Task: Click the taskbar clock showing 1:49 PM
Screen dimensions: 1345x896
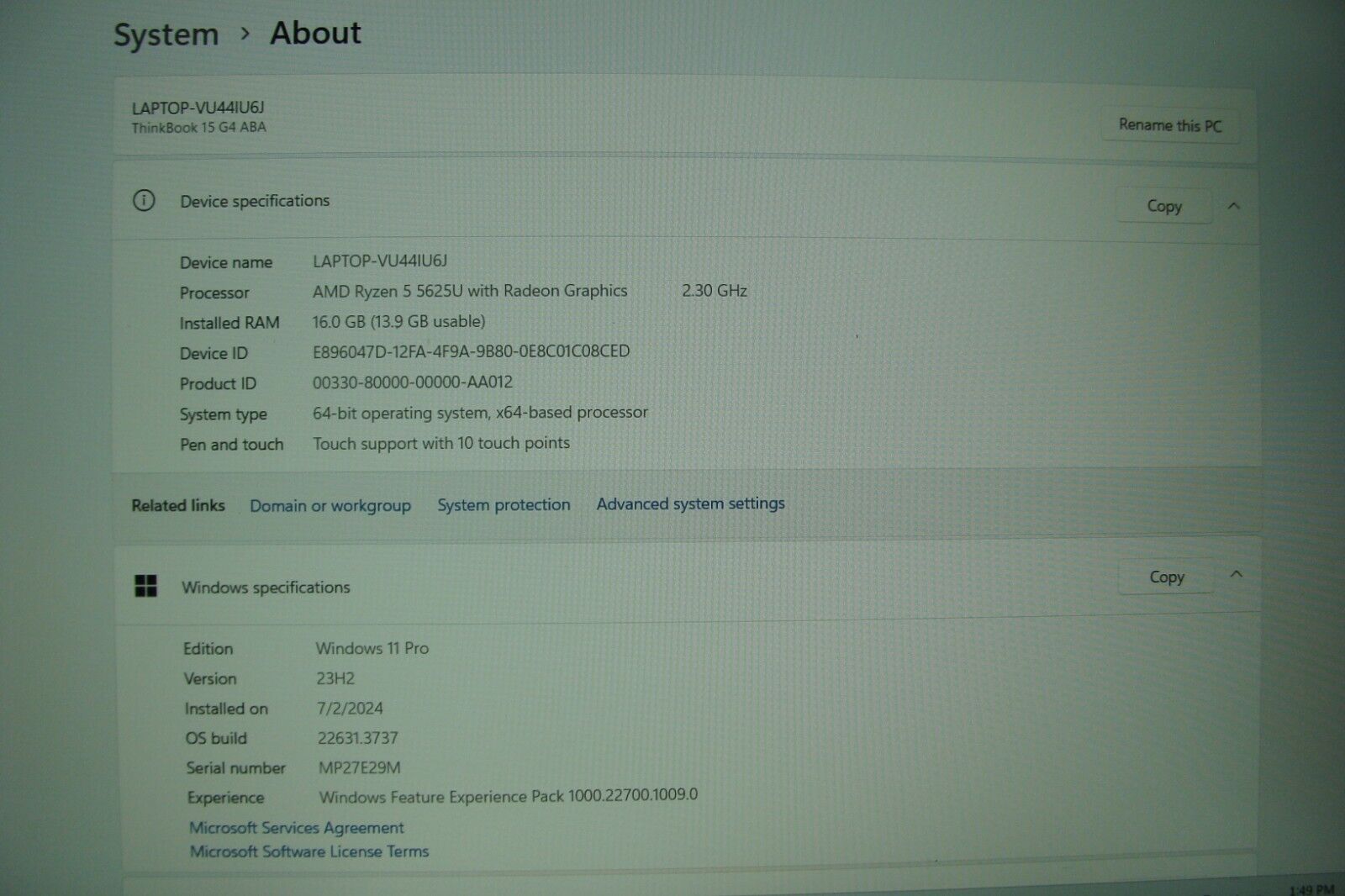Action: click(x=1311, y=889)
